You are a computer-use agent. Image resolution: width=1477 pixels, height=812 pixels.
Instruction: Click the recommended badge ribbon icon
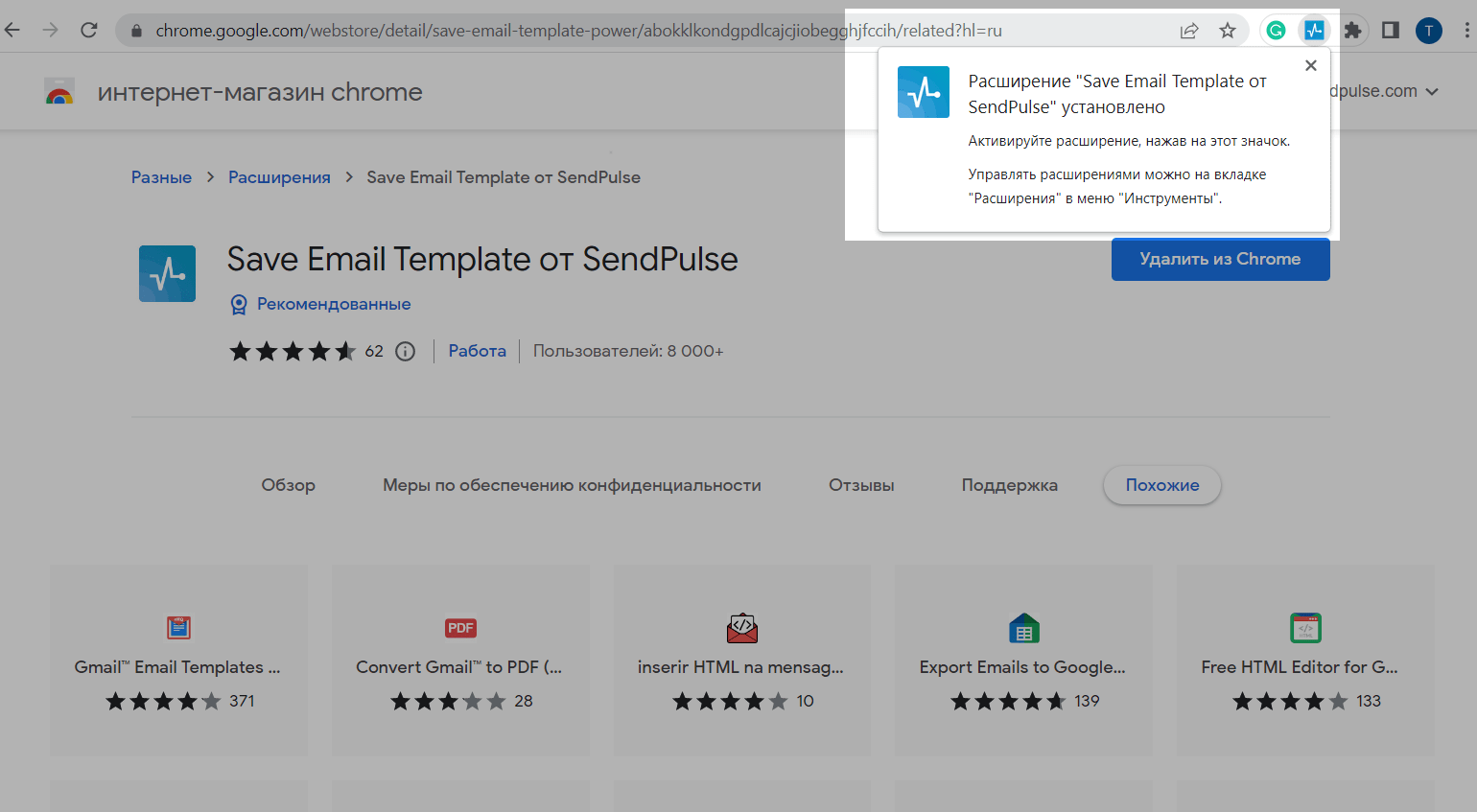pos(239,305)
